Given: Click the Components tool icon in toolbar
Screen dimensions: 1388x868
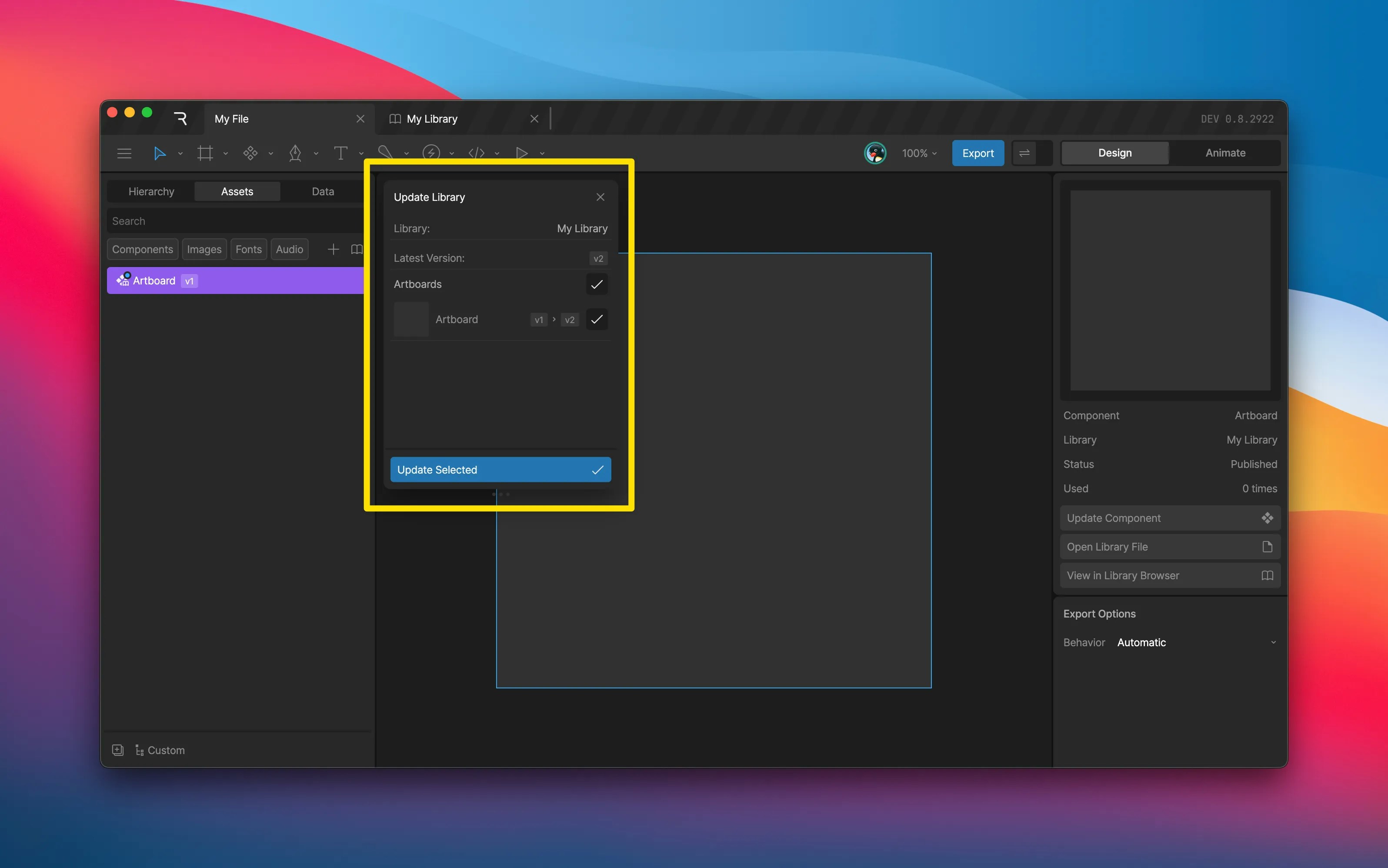Looking at the screenshot, I should (250, 153).
